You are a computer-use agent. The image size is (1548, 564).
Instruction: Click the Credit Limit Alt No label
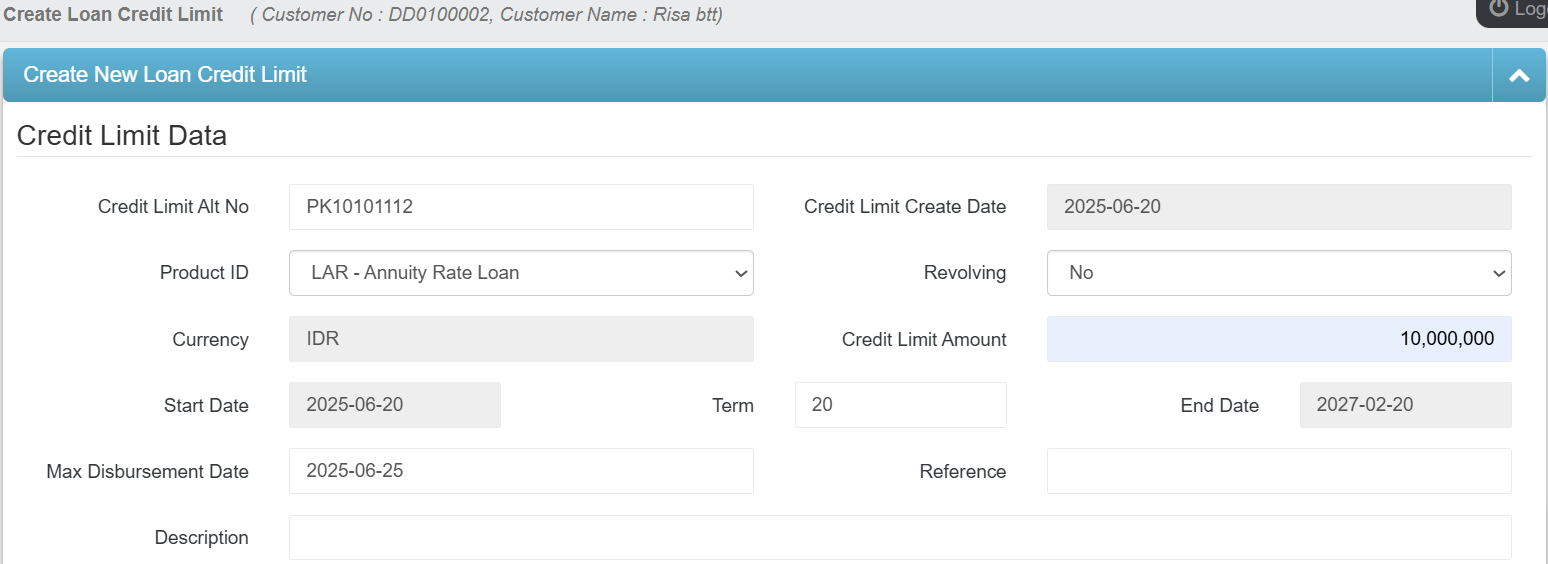point(173,207)
